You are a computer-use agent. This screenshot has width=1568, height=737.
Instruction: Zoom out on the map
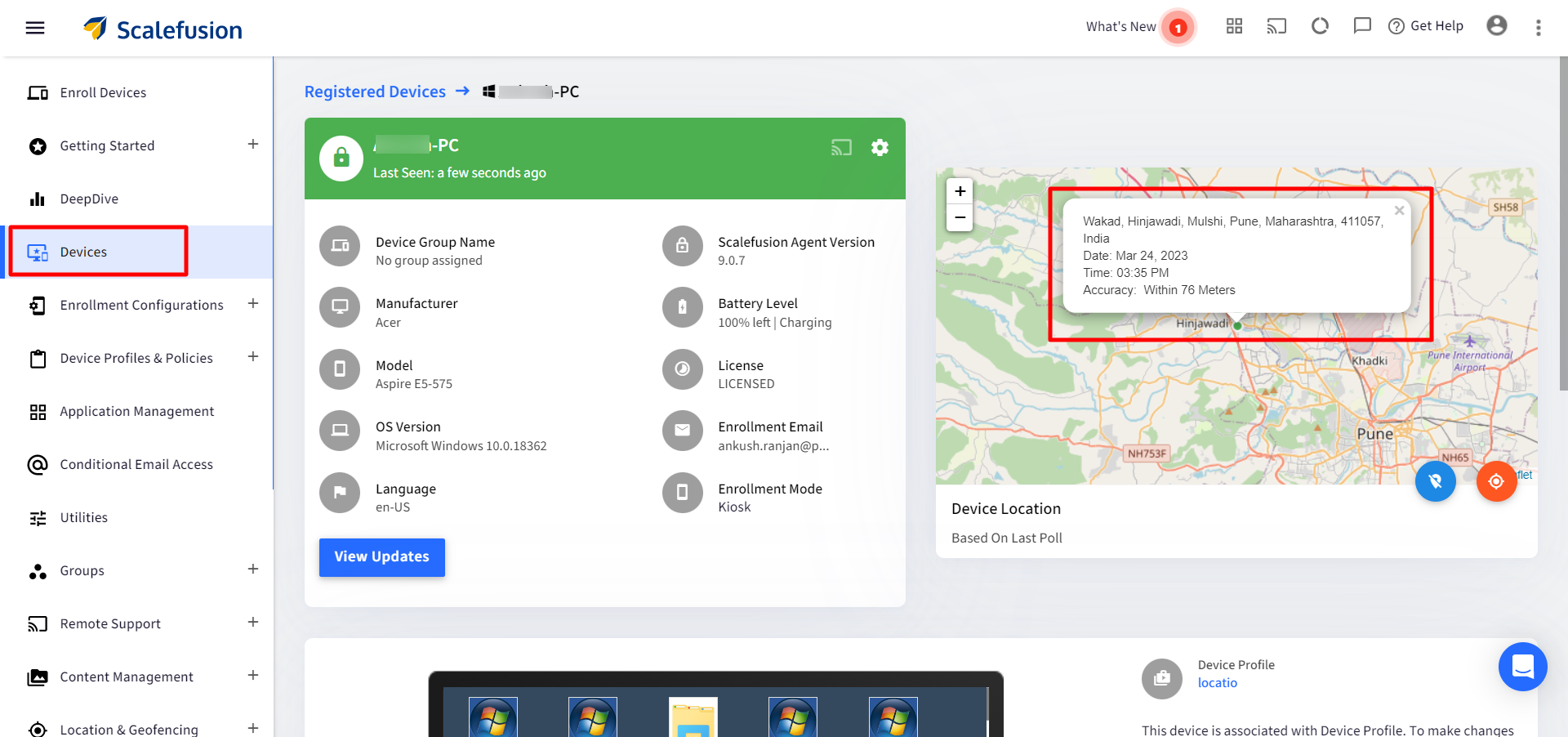click(x=960, y=217)
